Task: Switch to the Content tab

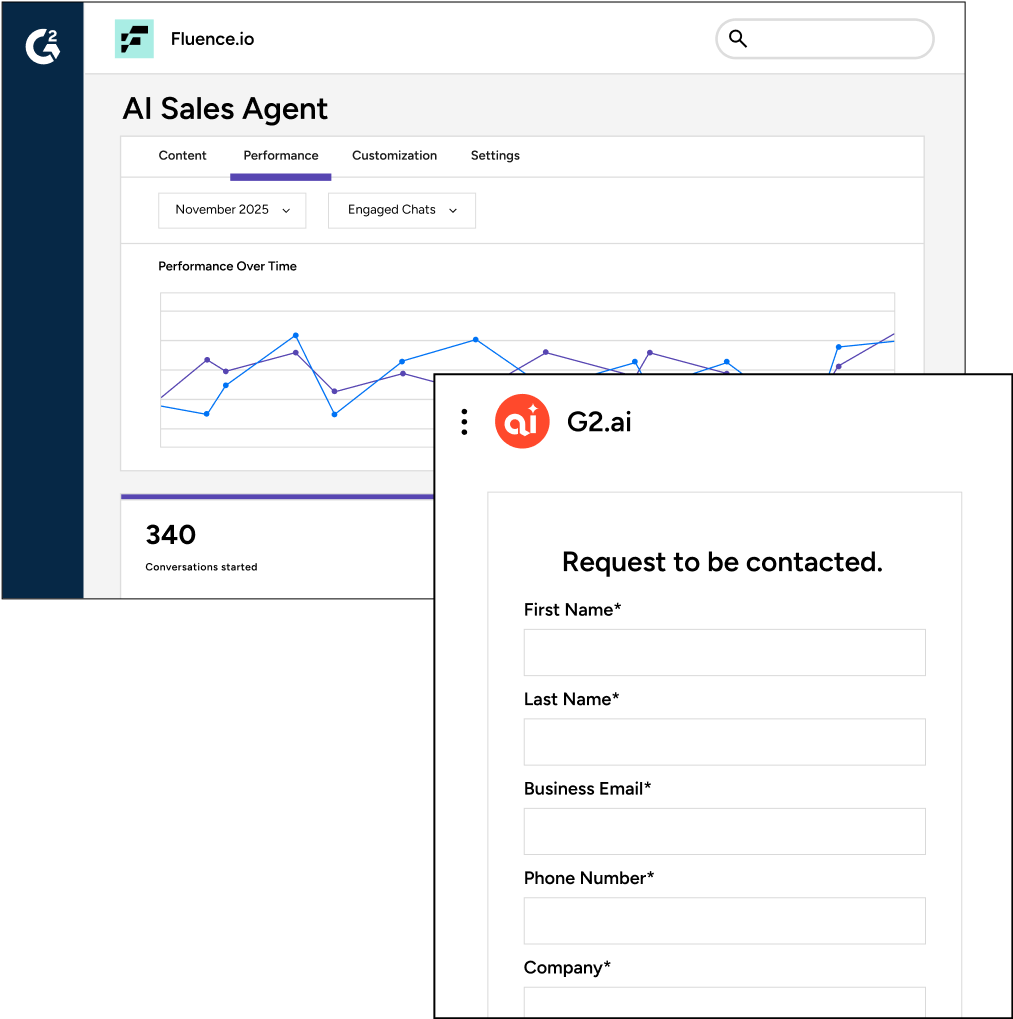Action: click(x=182, y=156)
